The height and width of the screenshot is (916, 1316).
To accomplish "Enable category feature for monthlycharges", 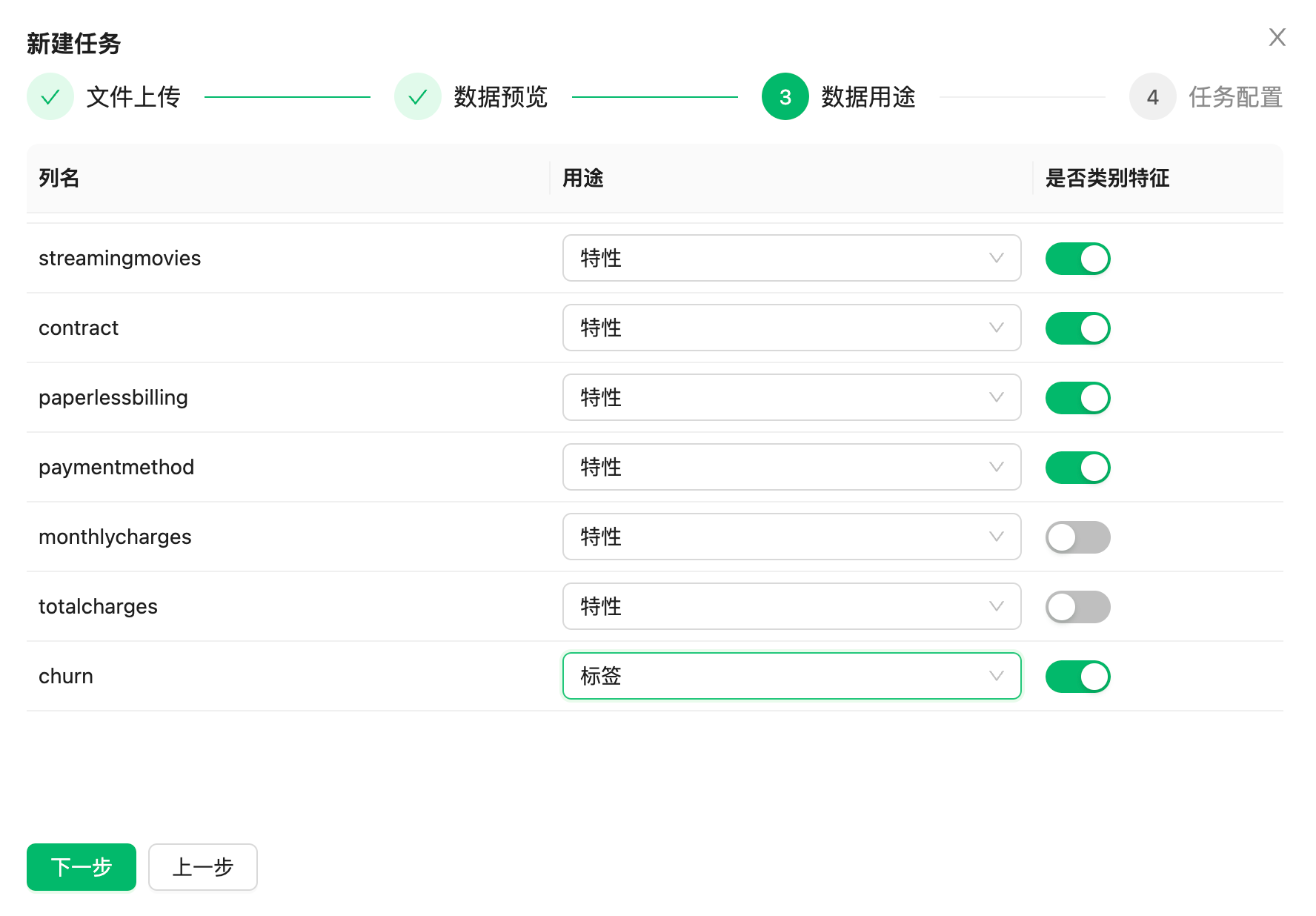I will pos(1077,537).
